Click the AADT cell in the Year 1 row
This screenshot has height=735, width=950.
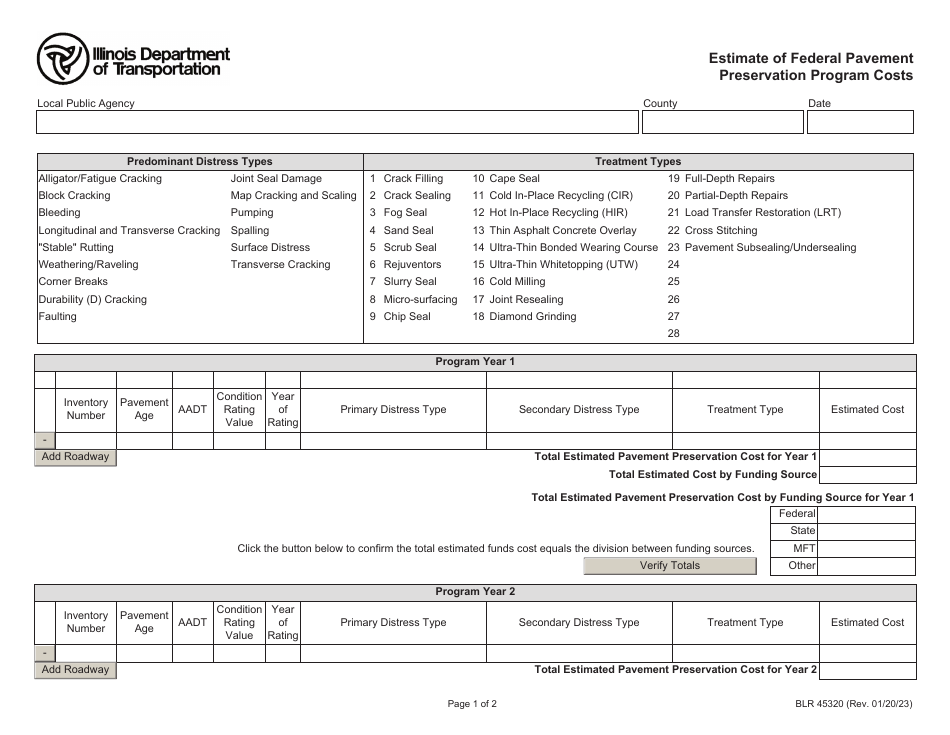(x=192, y=438)
